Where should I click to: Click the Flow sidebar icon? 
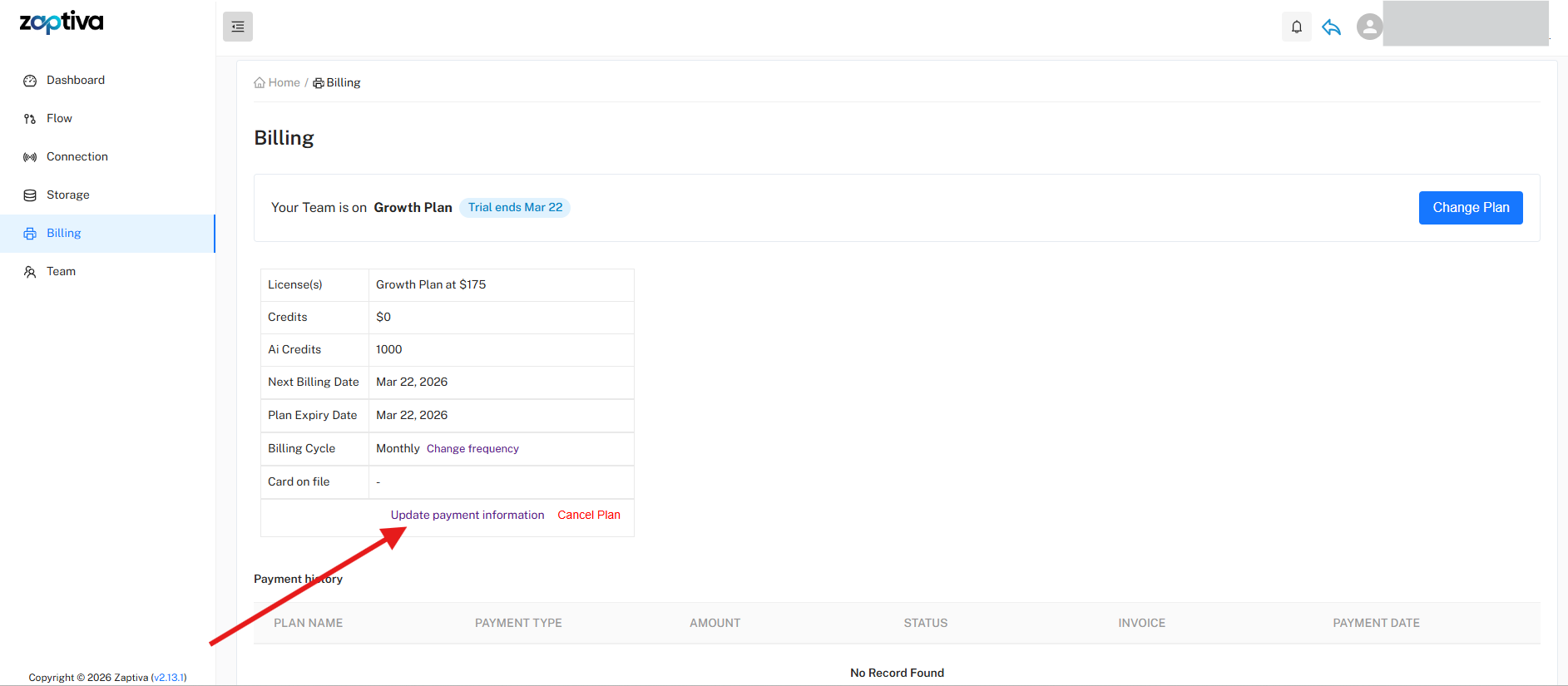tap(30, 119)
